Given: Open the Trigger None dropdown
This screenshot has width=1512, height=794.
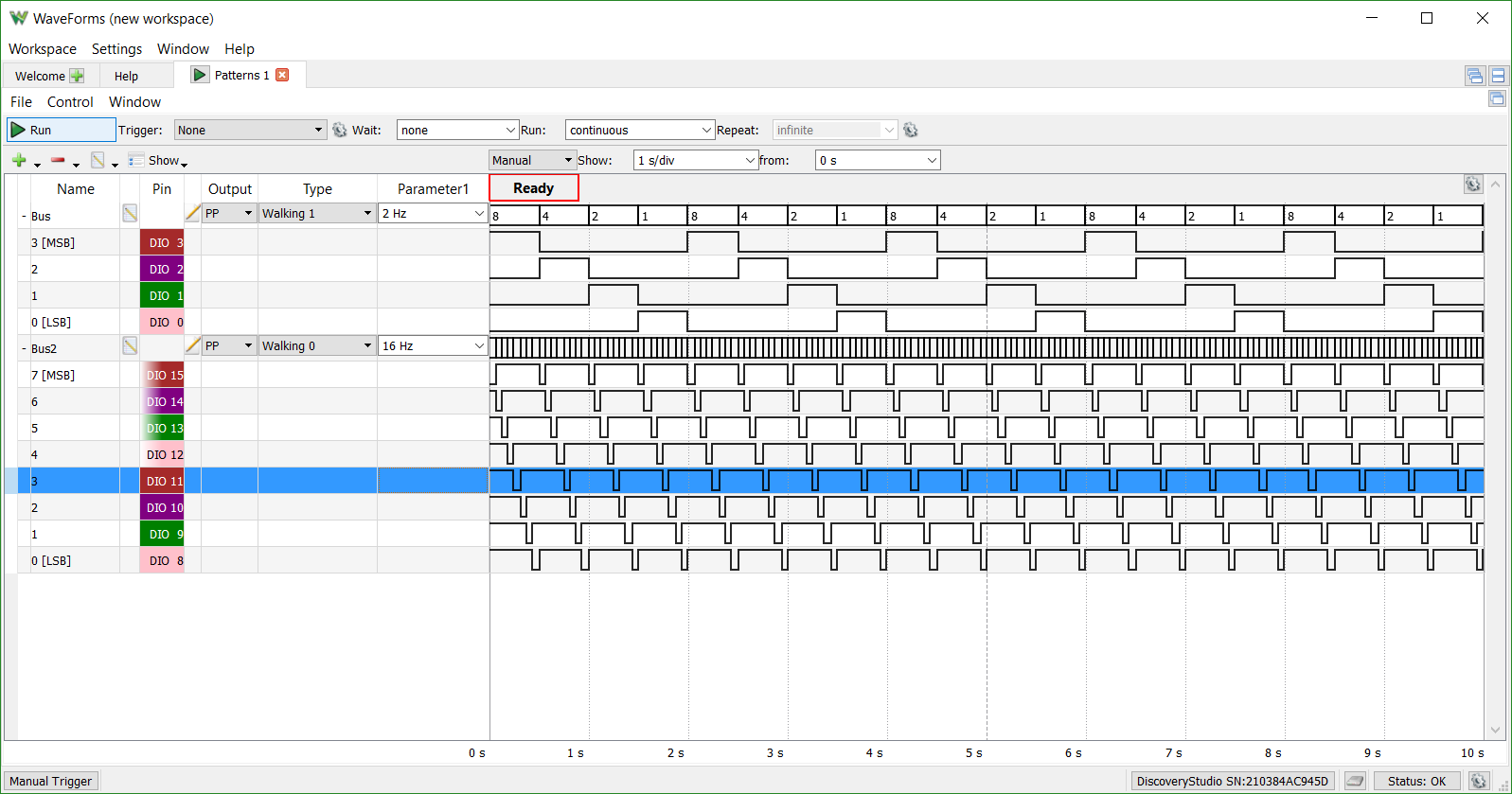Looking at the screenshot, I should (x=251, y=131).
